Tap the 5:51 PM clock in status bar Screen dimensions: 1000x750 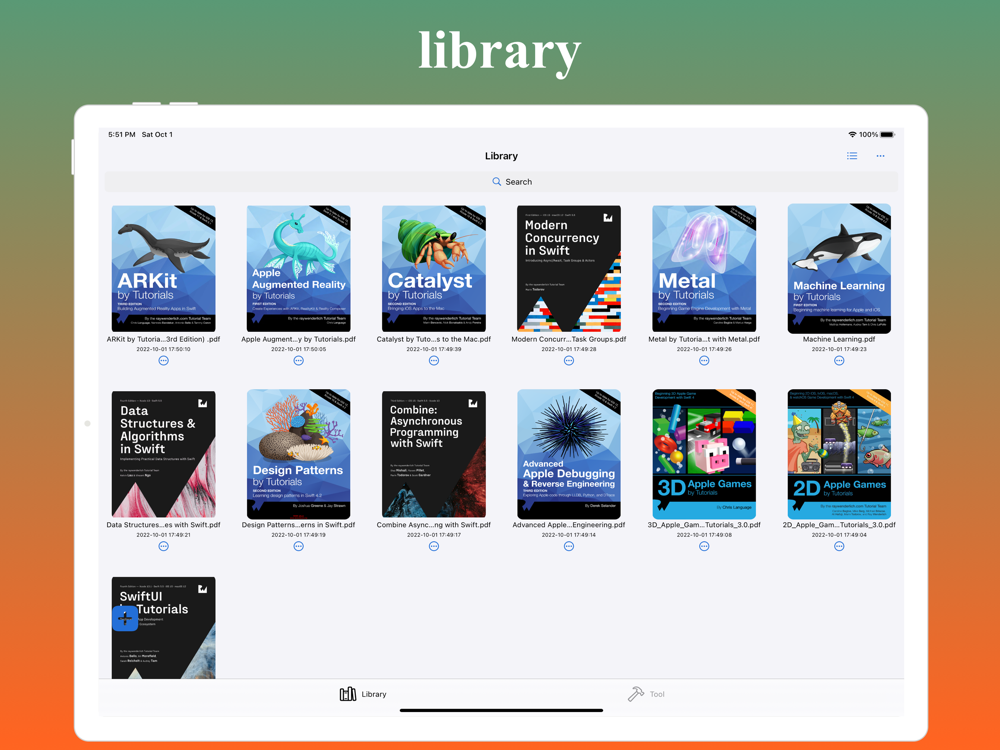click(122, 135)
